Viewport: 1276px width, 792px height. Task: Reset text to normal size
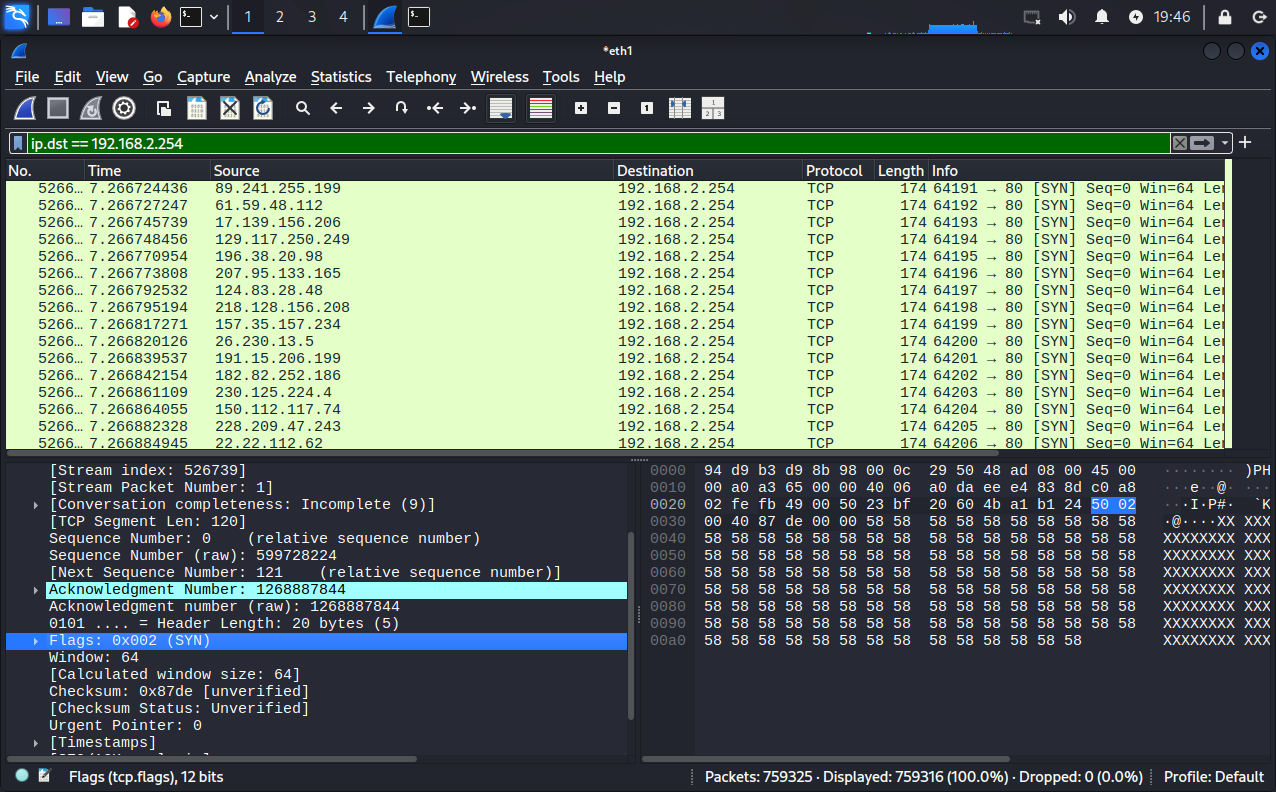pyautogui.click(x=647, y=108)
